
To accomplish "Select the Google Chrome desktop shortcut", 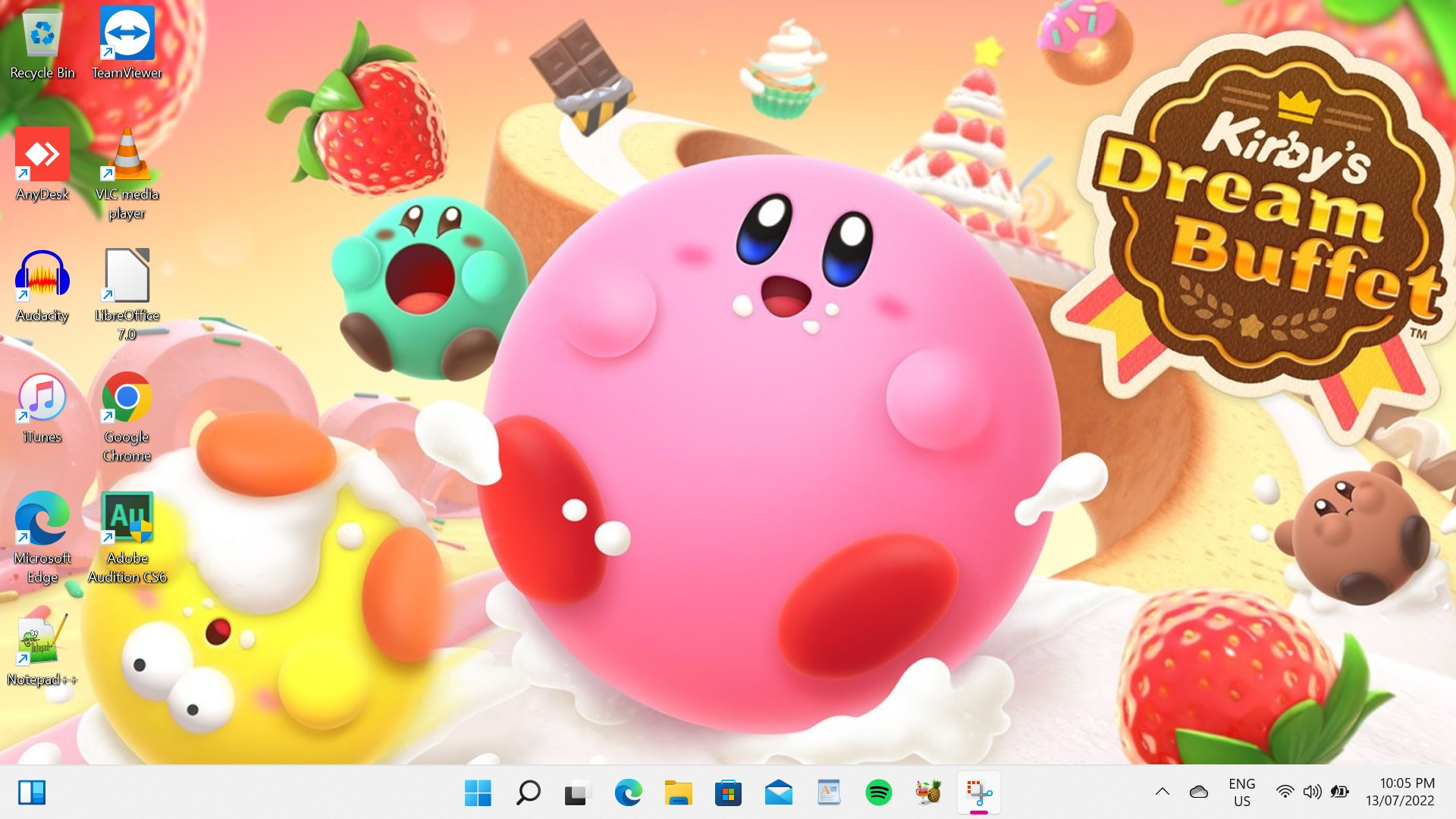I will (x=127, y=417).
